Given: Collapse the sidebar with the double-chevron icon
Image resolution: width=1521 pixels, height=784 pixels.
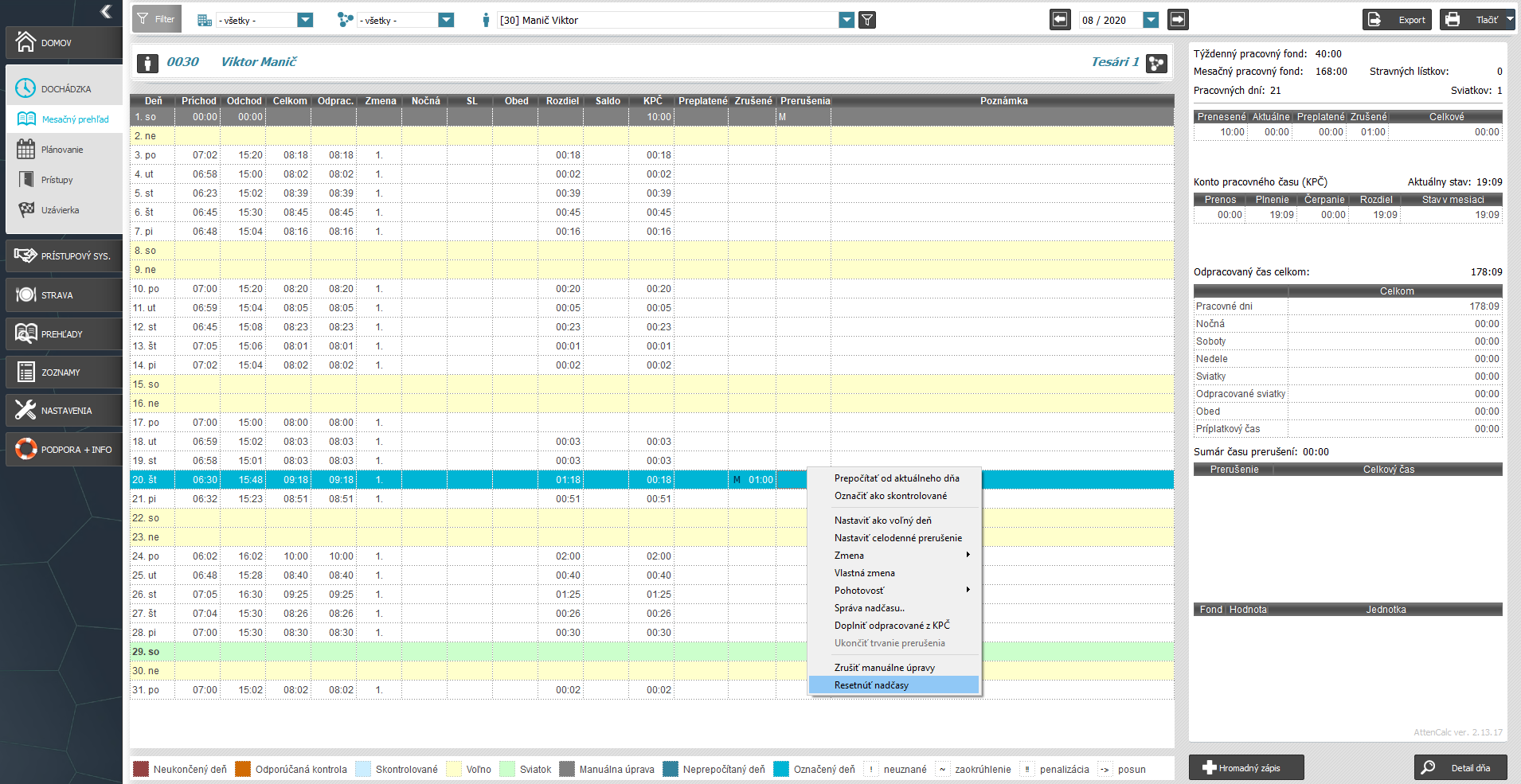Looking at the screenshot, I should tap(106, 11).
